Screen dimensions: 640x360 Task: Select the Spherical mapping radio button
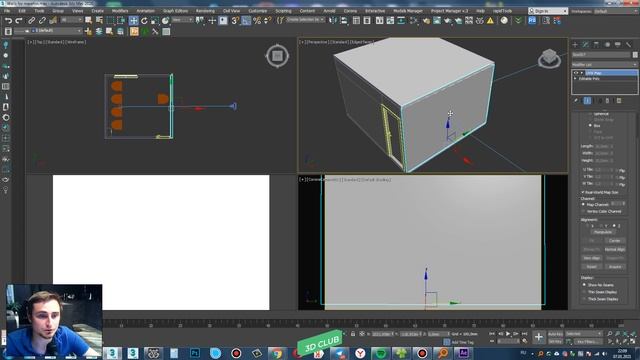pos(590,114)
